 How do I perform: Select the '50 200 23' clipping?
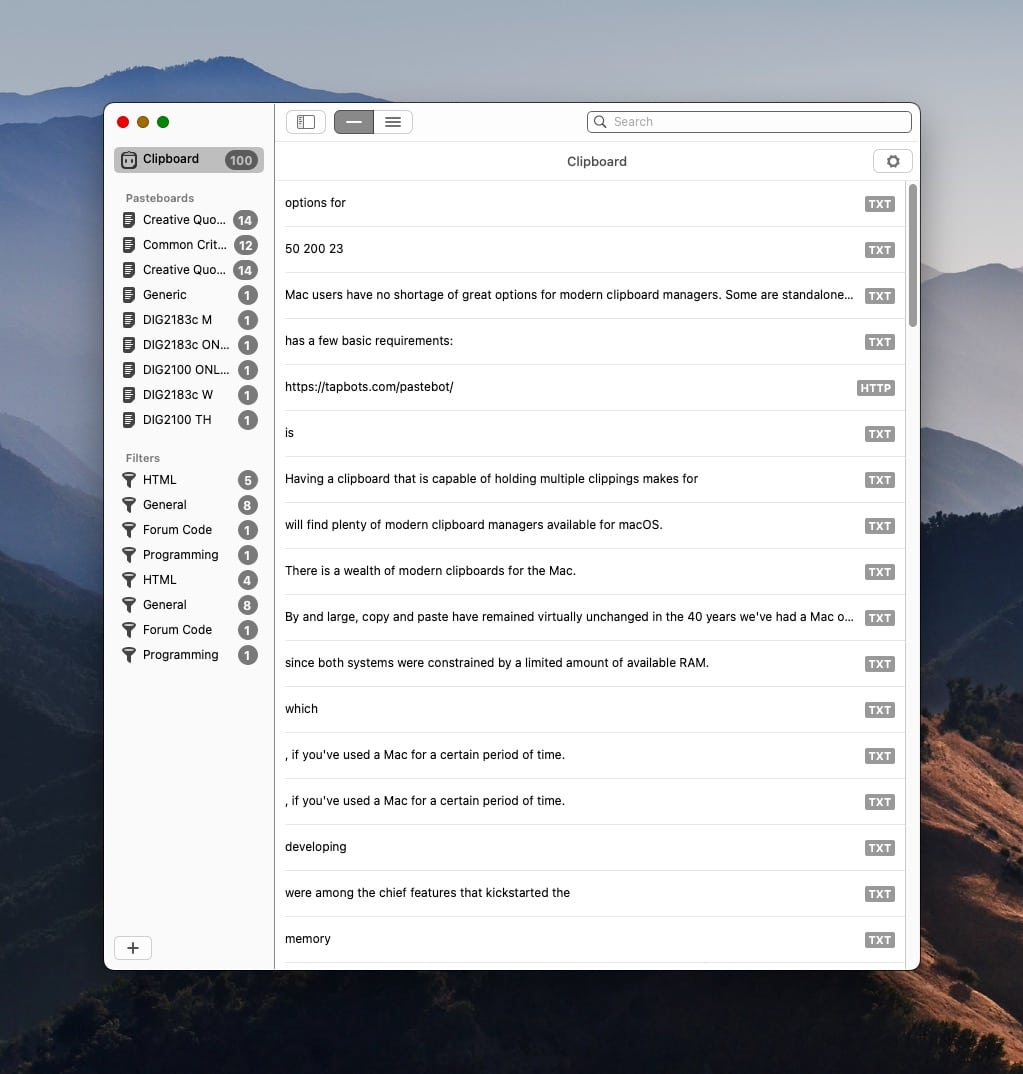[314, 249]
